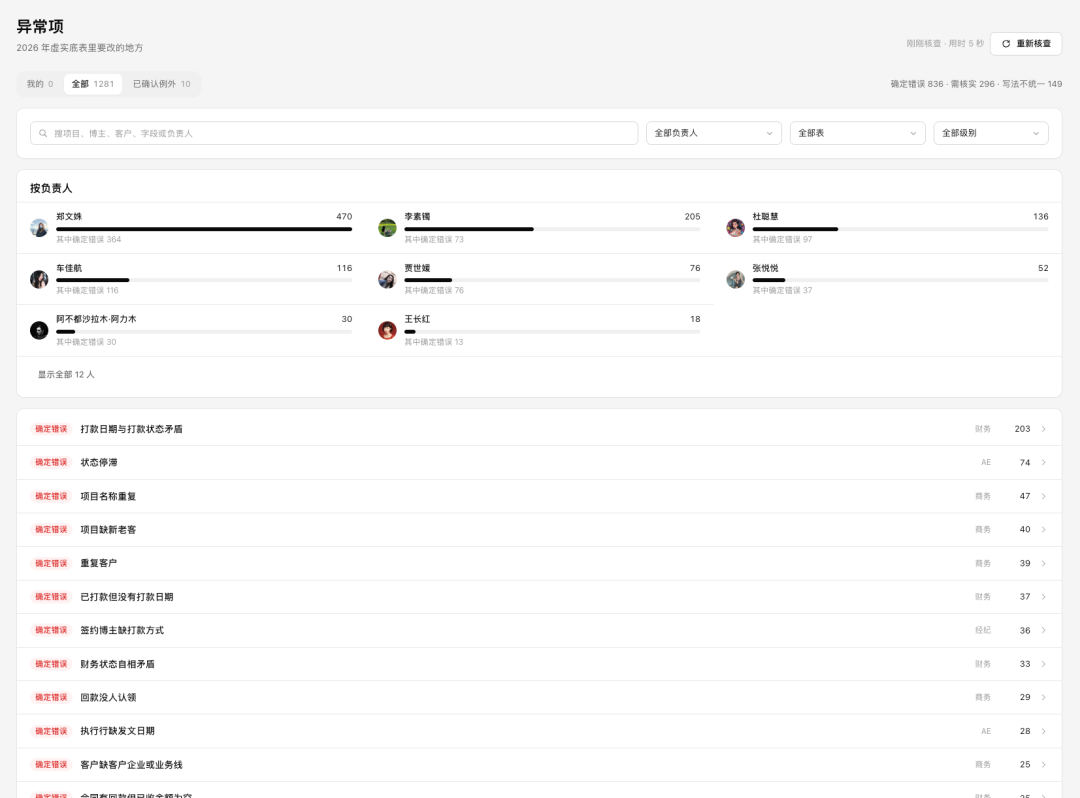The height and width of the screenshot is (798, 1080).
Task: Click the avatar of the owner with 205 items
Action: click(387, 228)
